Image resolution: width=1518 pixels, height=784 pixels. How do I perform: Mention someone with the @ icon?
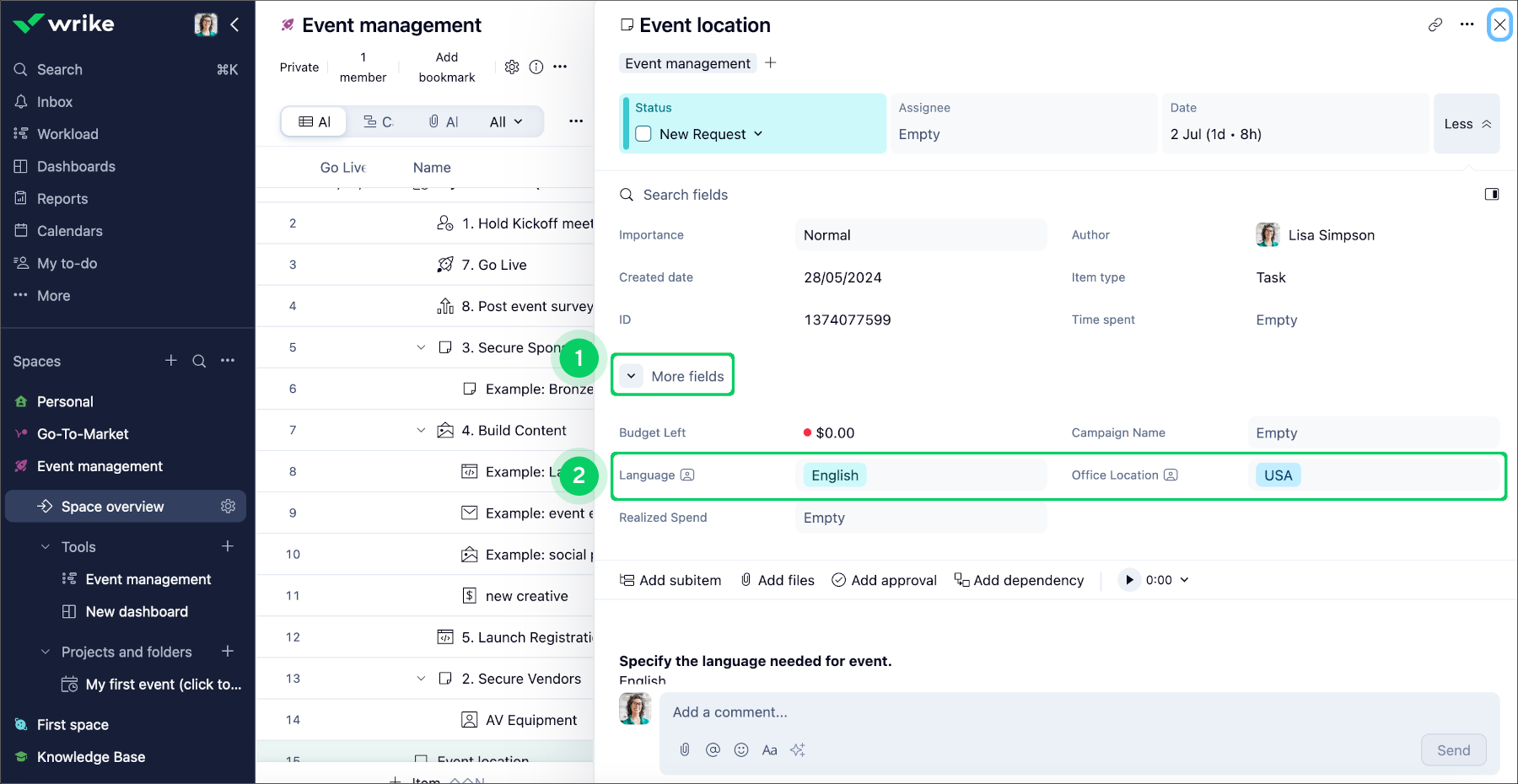coord(713,749)
